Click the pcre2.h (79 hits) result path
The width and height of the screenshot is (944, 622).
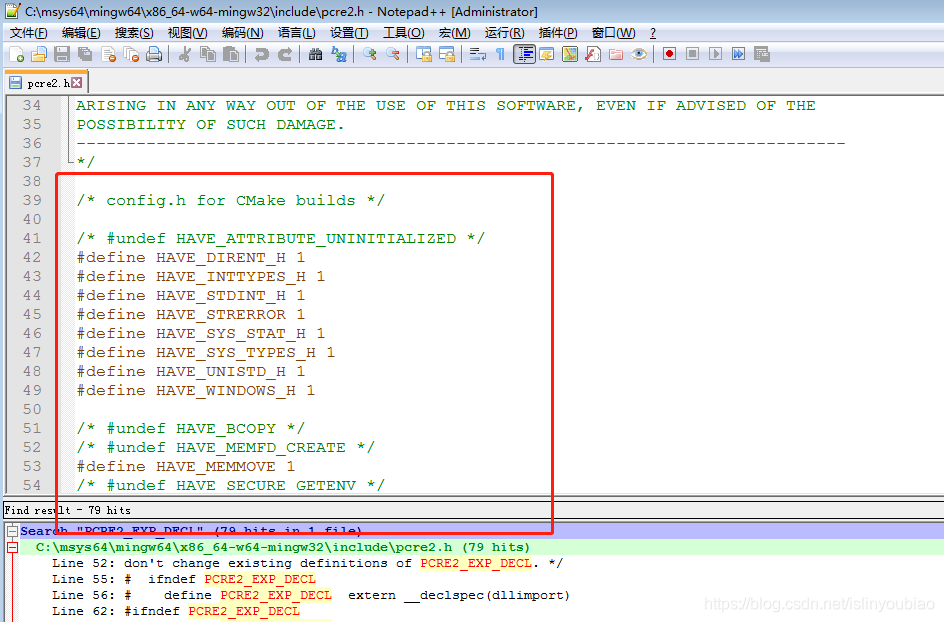282,547
